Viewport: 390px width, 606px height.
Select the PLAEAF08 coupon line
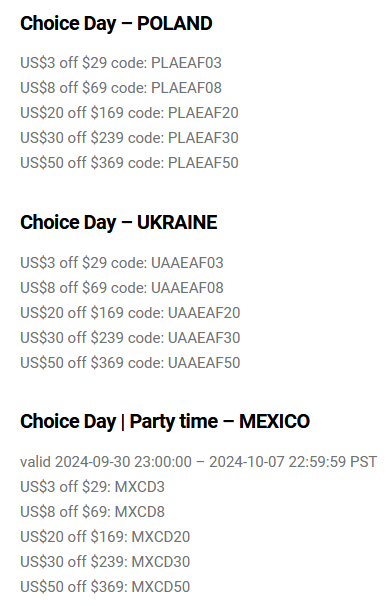(x=121, y=88)
